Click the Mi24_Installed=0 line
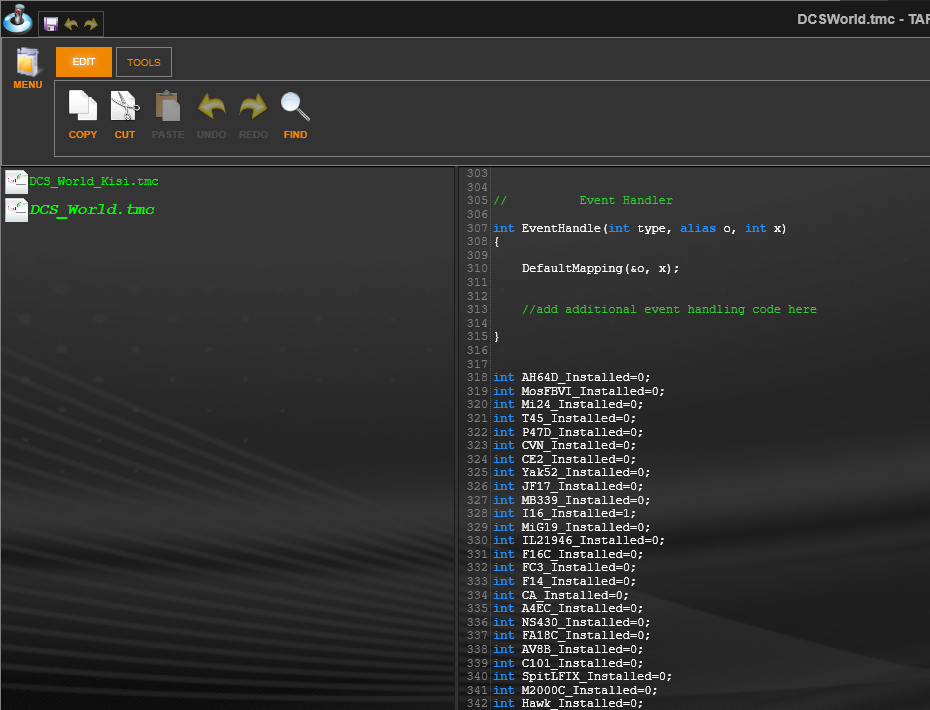930x710 pixels. click(568, 405)
